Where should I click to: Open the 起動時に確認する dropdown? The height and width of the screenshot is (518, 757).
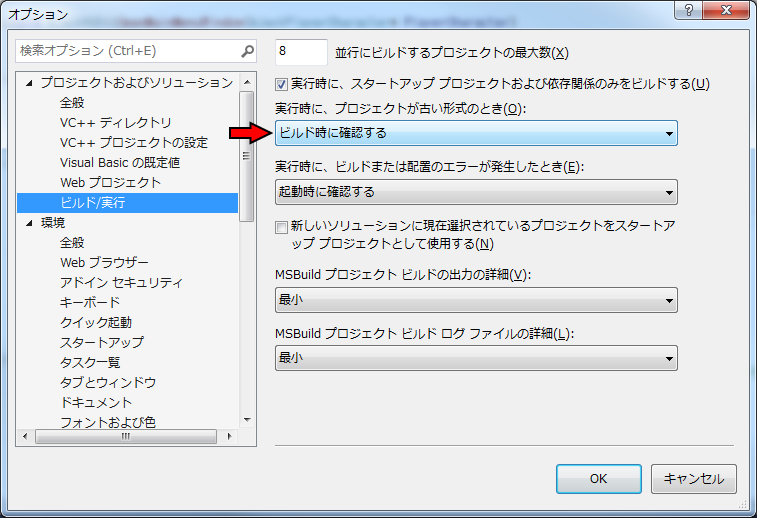coord(476,192)
